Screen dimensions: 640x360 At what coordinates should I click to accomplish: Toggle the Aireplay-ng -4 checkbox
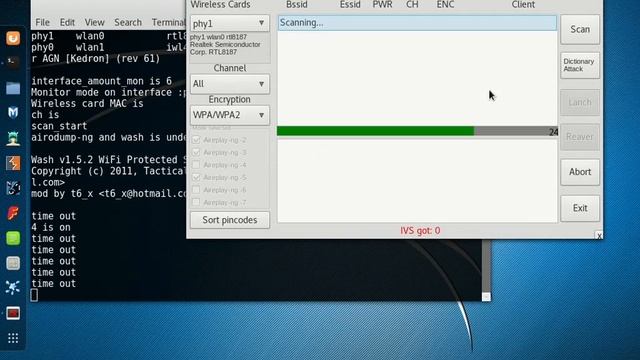pos(196,165)
